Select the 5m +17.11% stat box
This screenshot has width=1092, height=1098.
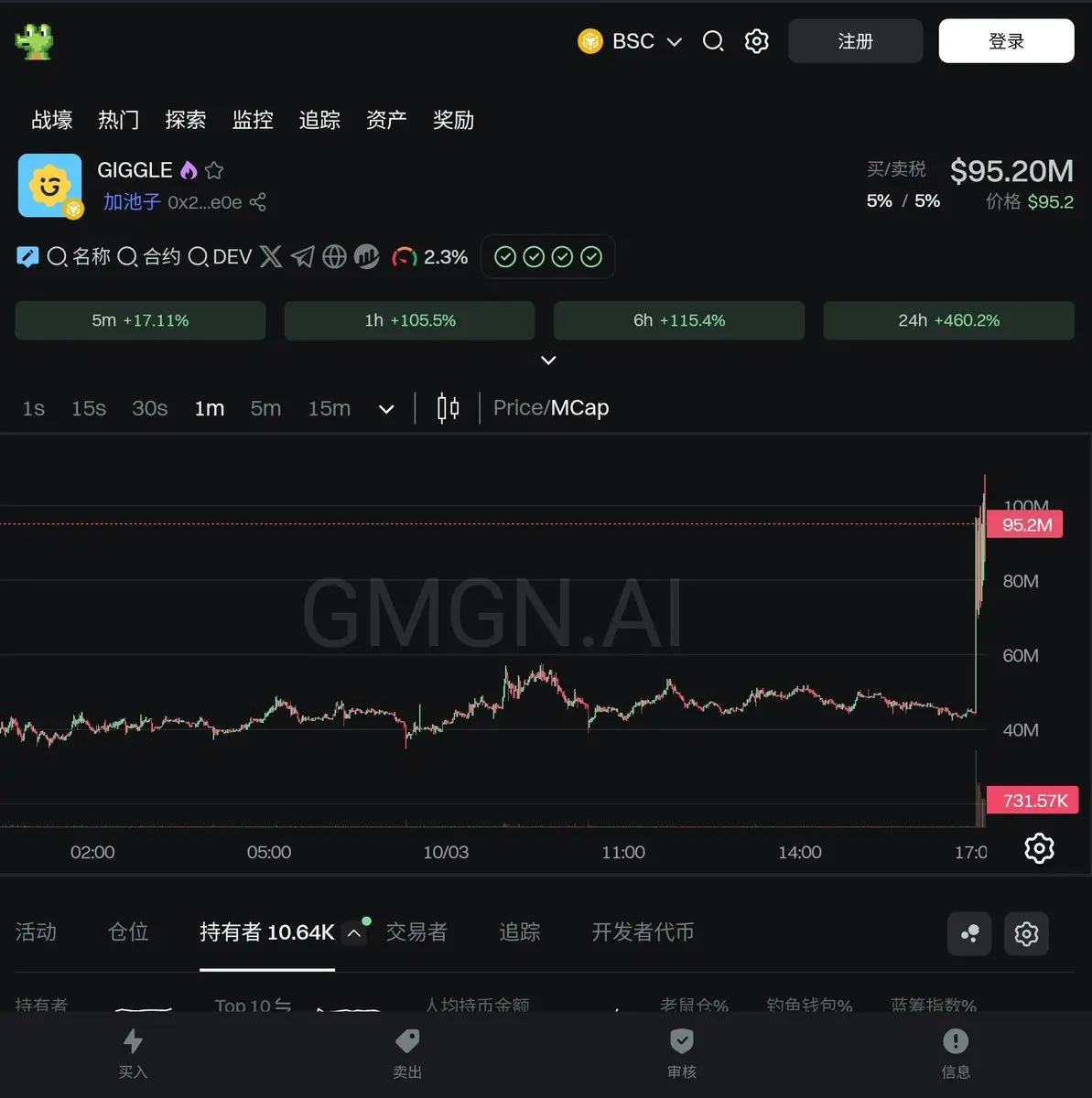click(140, 320)
